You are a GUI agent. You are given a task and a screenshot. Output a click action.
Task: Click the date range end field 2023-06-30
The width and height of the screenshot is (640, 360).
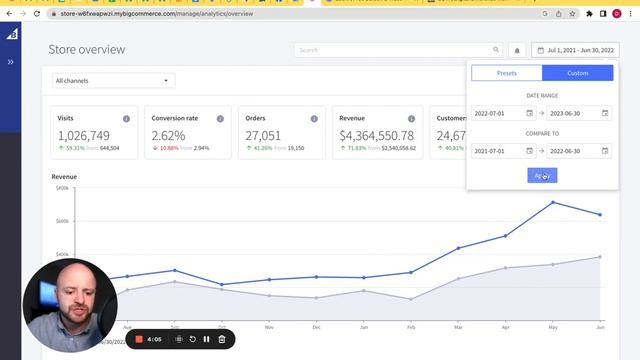click(579, 113)
